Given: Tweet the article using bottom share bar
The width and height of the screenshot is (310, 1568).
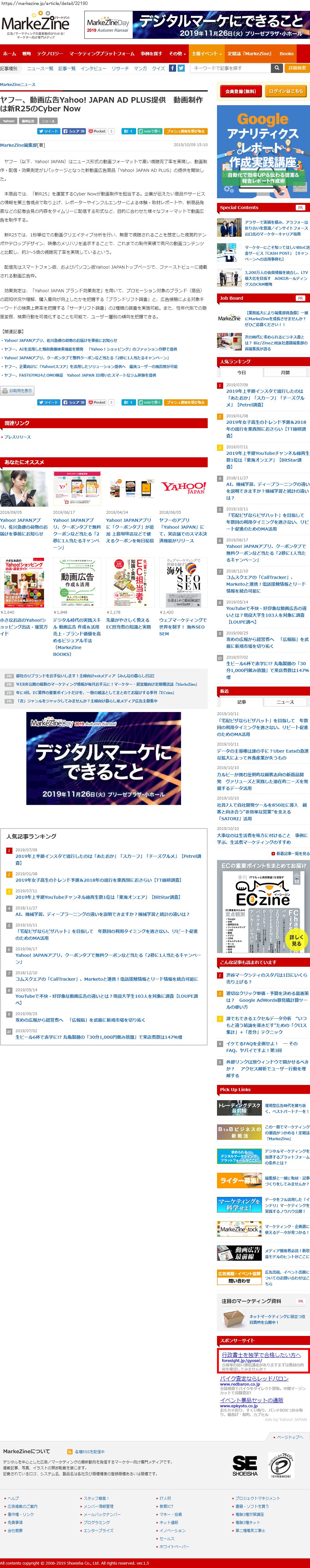Looking at the screenshot, I should (x=48, y=402).
